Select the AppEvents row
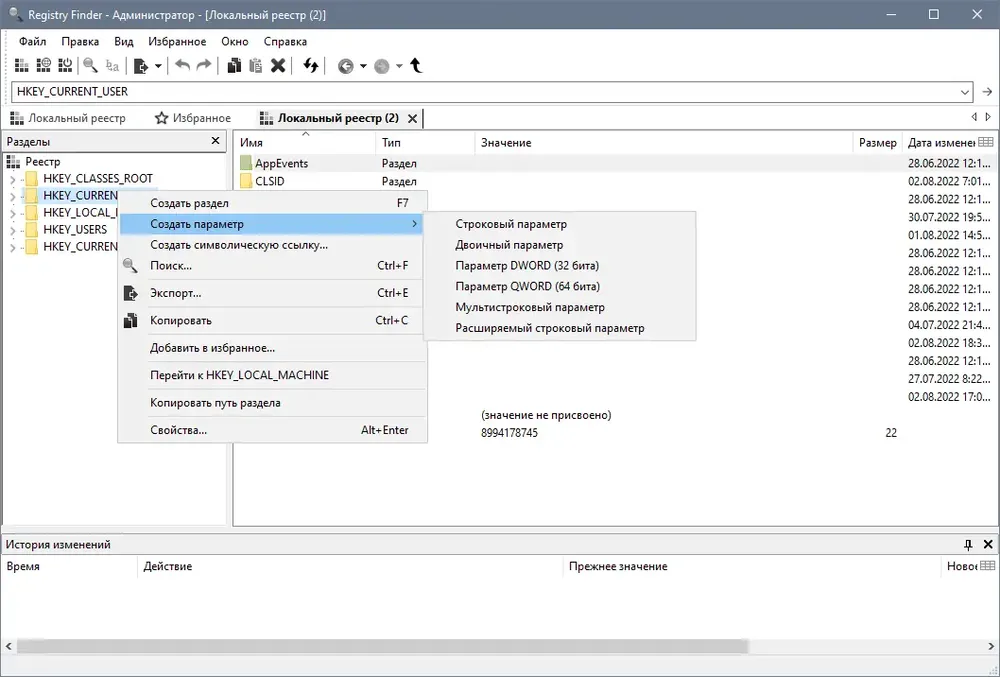Viewport: 1000px width, 677px height. pos(615,163)
